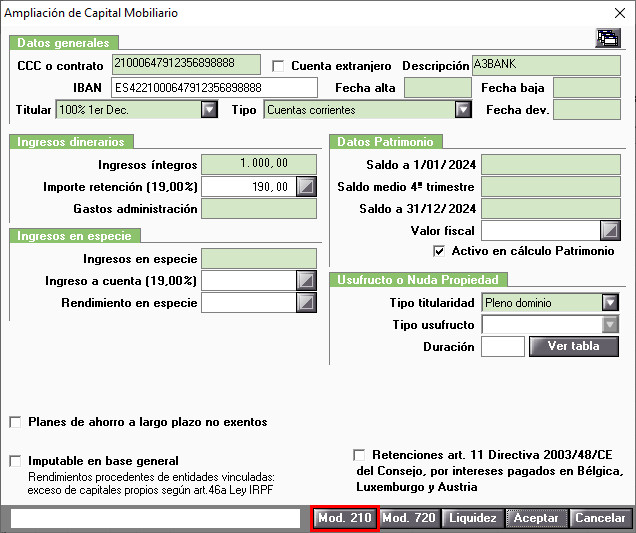Click the icon in the top-right corner
636x533 pixels.
pos(607,39)
